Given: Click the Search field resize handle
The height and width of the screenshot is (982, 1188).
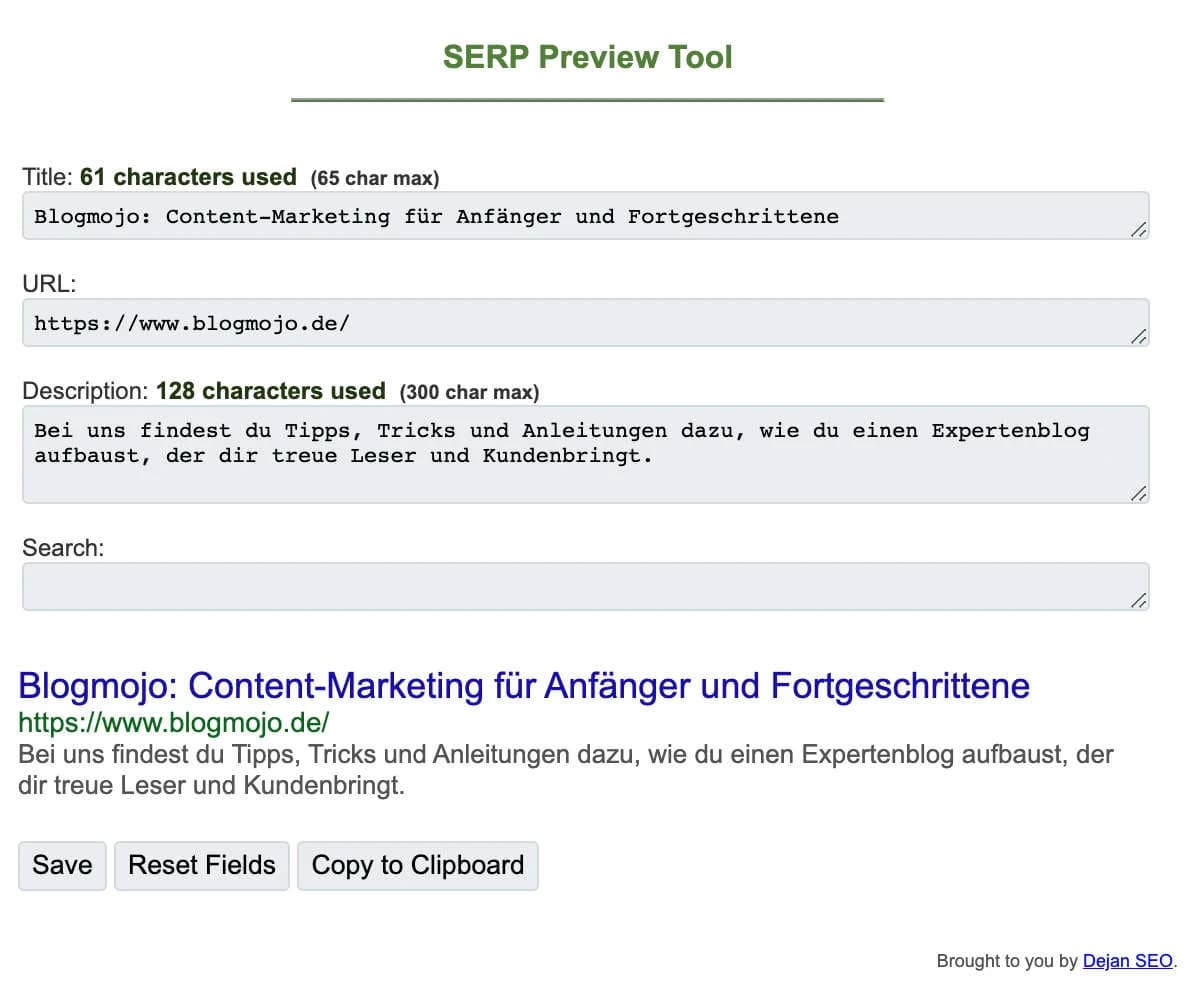Looking at the screenshot, I should coord(1138,600).
